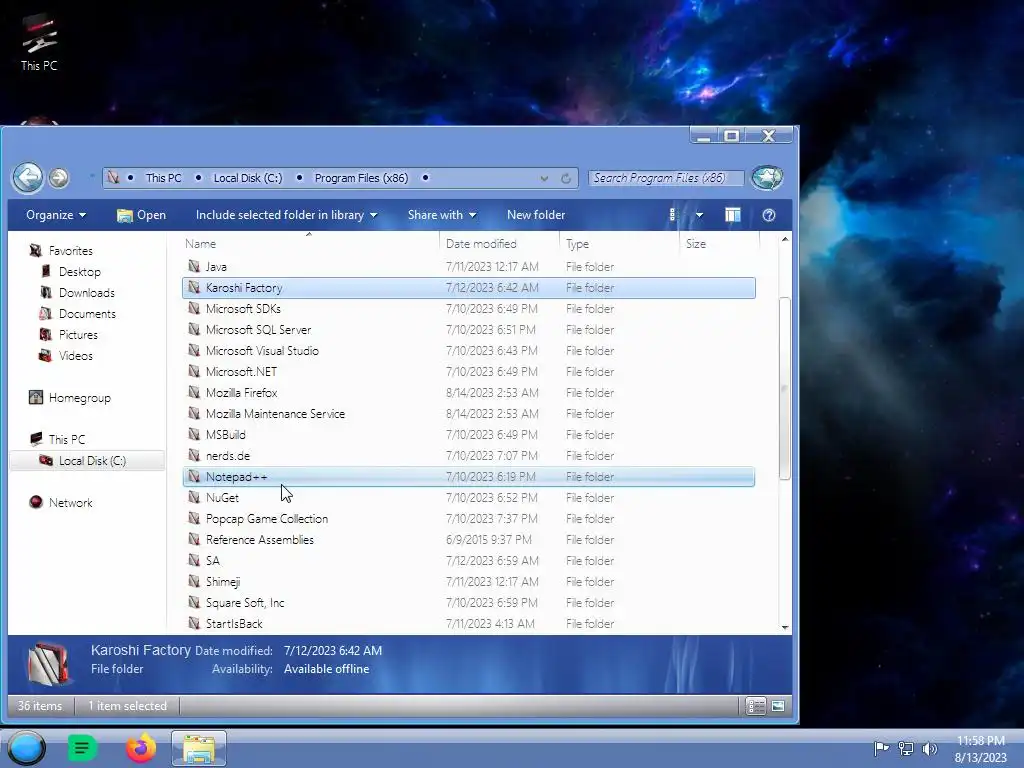Open This PC desktop shortcut
Image resolution: width=1024 pixels, height=768 pixels.
39,42
